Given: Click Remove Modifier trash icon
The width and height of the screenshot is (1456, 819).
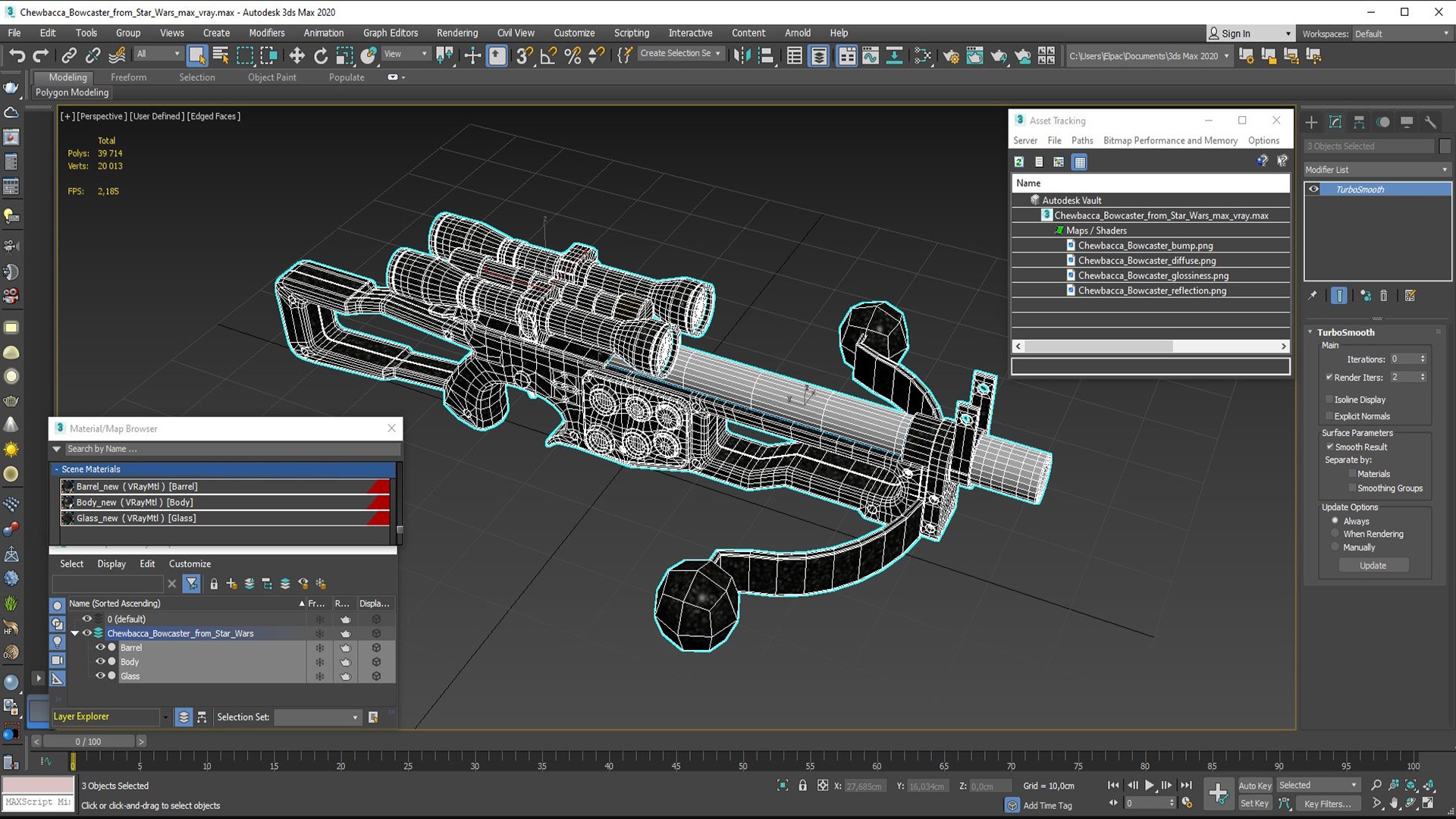Looking at the screenshot, I should 1383,296.
